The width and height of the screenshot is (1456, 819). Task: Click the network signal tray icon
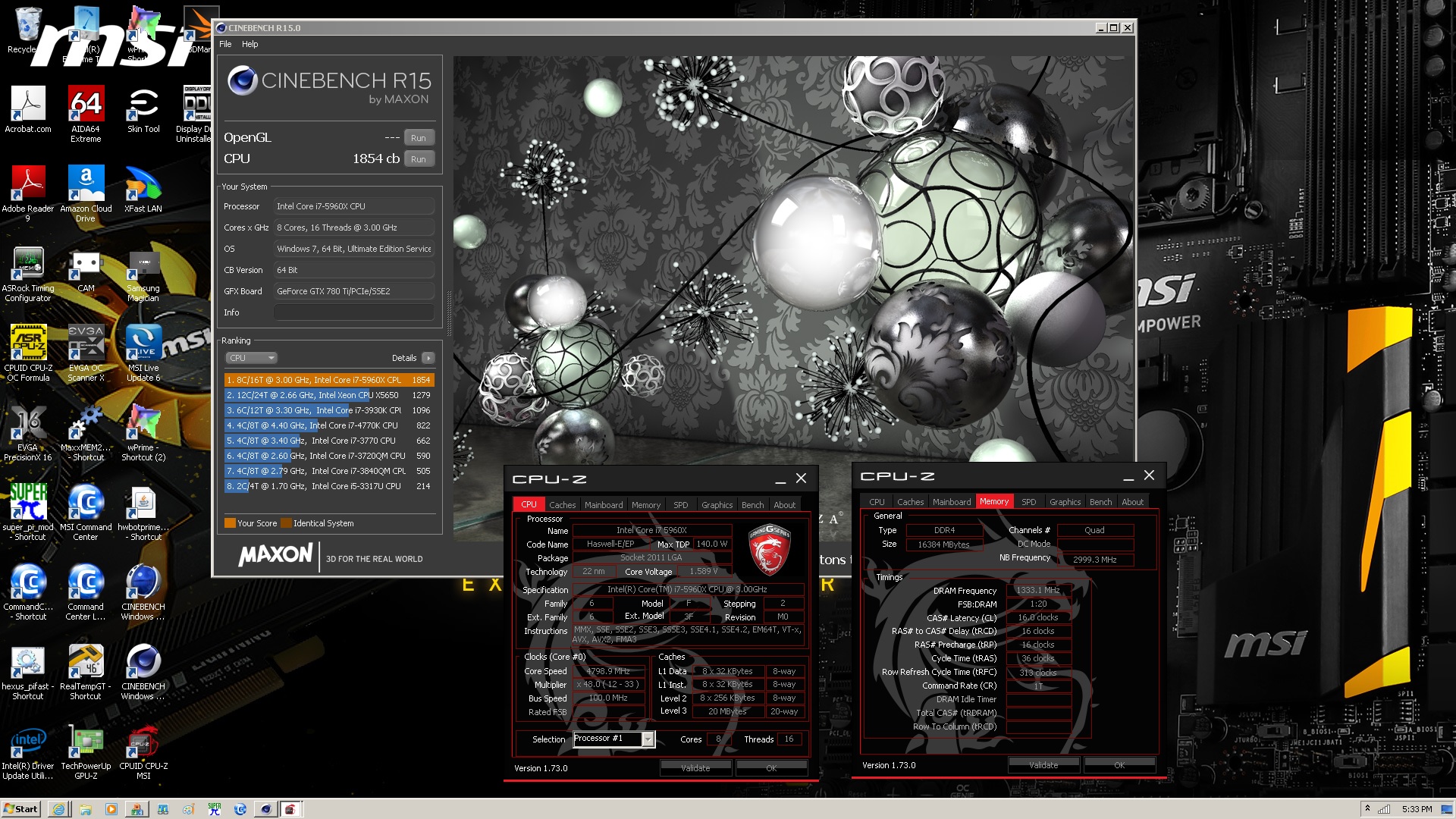[x=1384, y=809]
